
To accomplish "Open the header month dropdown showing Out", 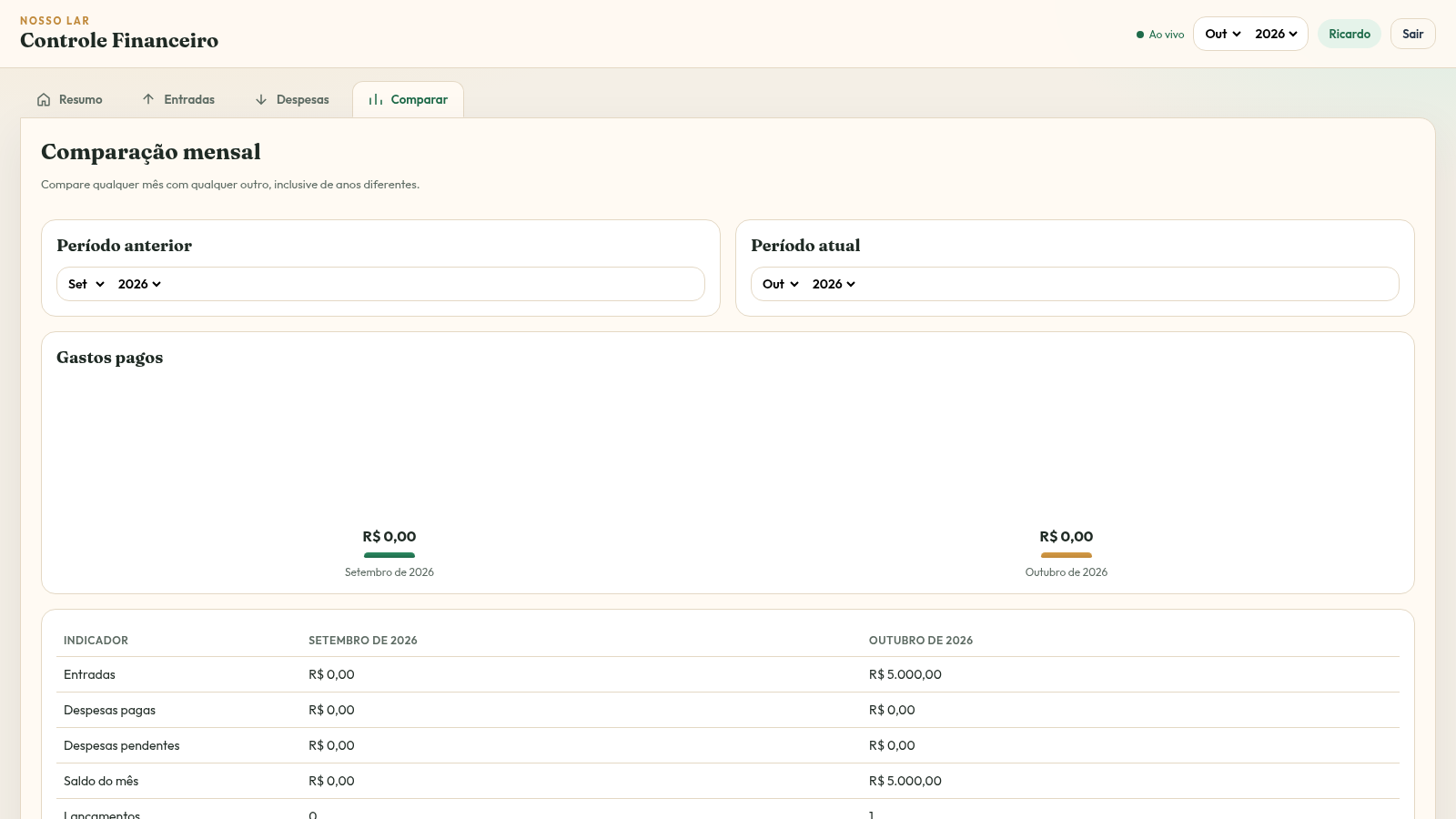I will (x=1223, y=34).
